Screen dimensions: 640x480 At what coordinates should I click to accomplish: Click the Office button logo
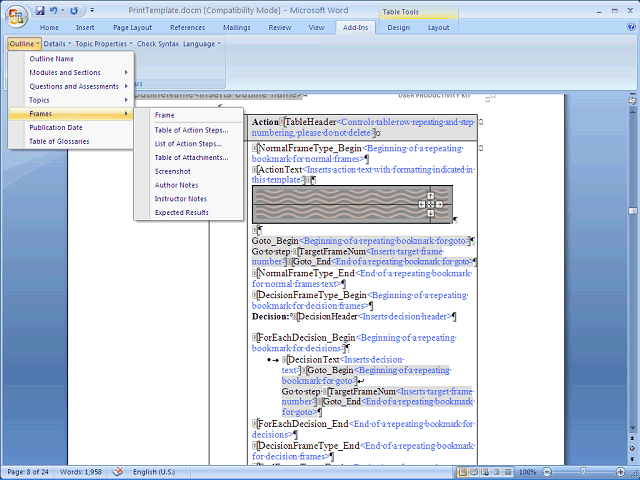coord(17,18)
